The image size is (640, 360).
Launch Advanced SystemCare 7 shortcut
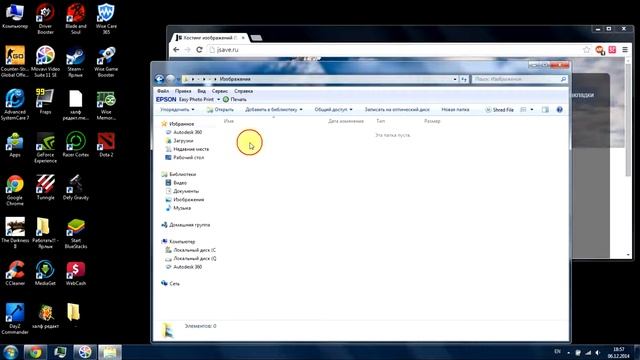click(x=15, y=105)
